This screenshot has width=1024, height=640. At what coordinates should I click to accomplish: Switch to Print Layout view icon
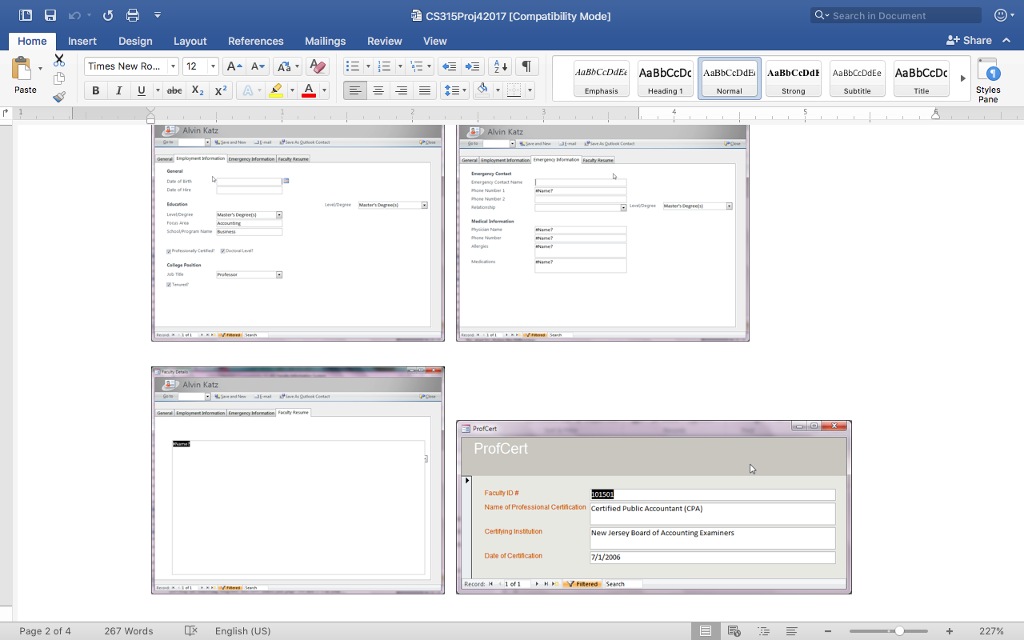coord(705,631)
